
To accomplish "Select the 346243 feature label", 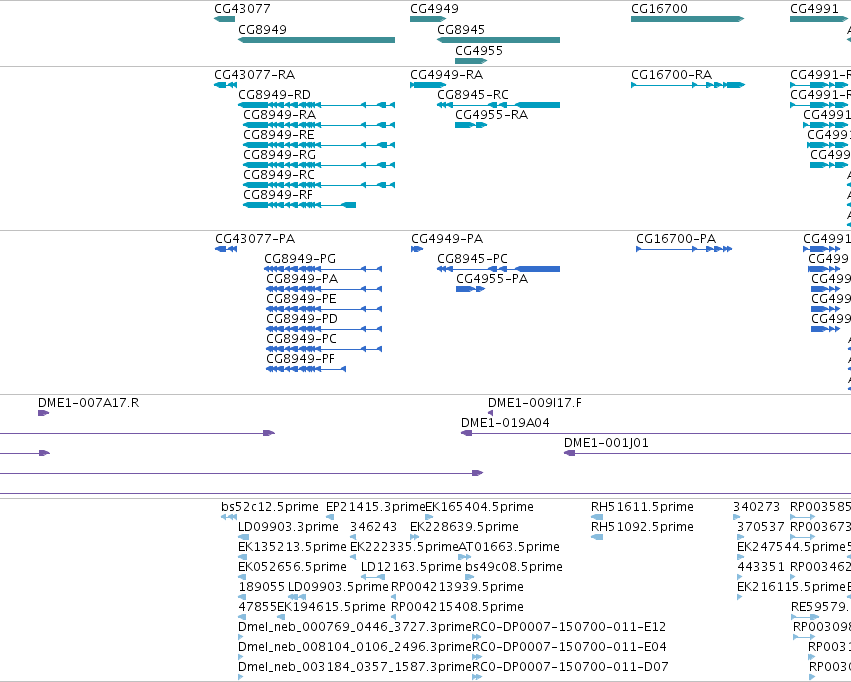I will tap(373, 527).
